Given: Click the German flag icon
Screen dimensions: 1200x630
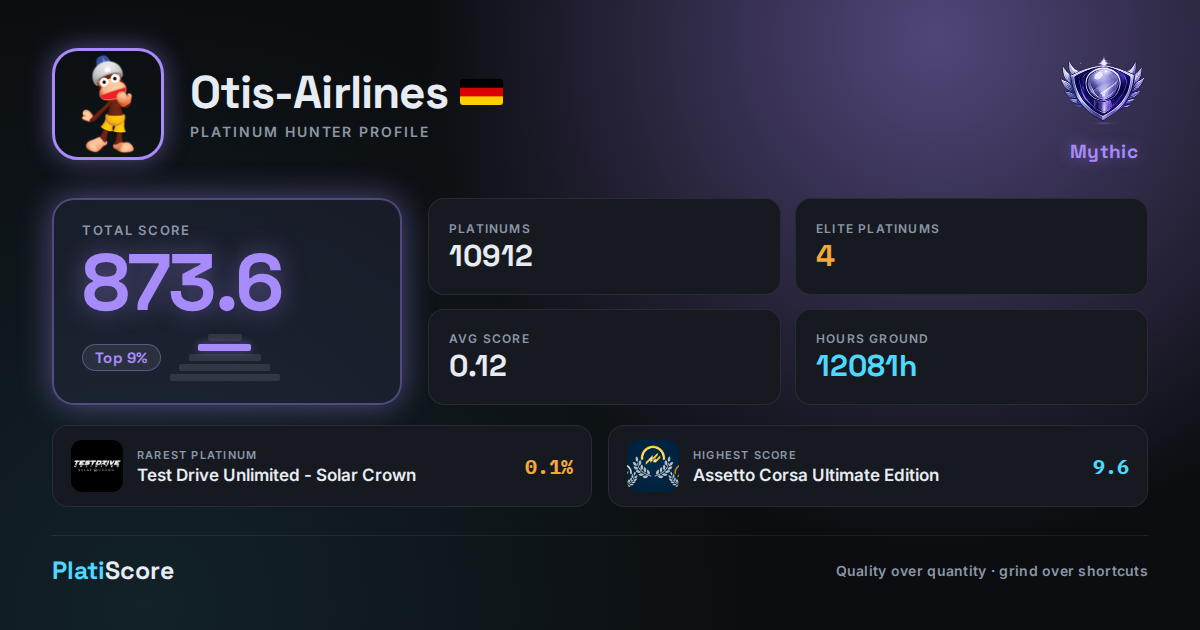Looking at the screenshot, I should point(481,93).
